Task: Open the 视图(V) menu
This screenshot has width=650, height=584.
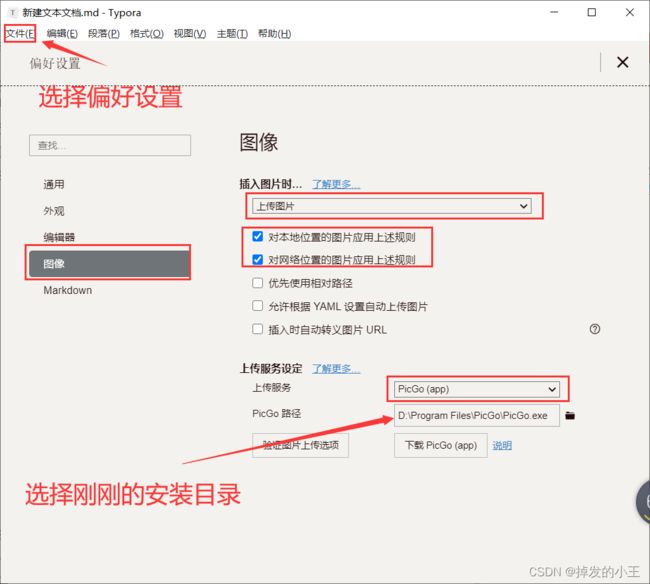Action: pos(189,34)
